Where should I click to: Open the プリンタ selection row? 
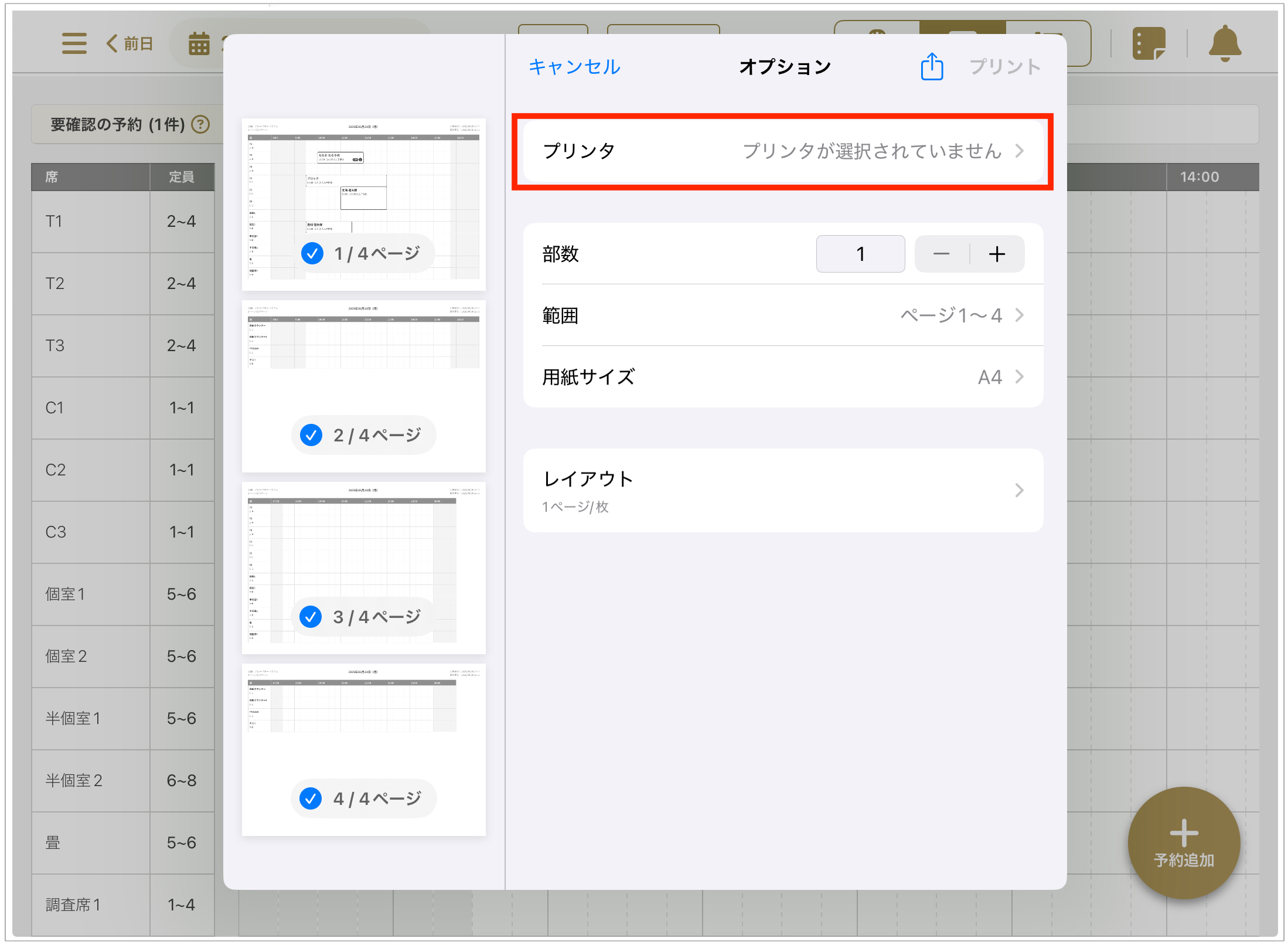coord(782,151)
